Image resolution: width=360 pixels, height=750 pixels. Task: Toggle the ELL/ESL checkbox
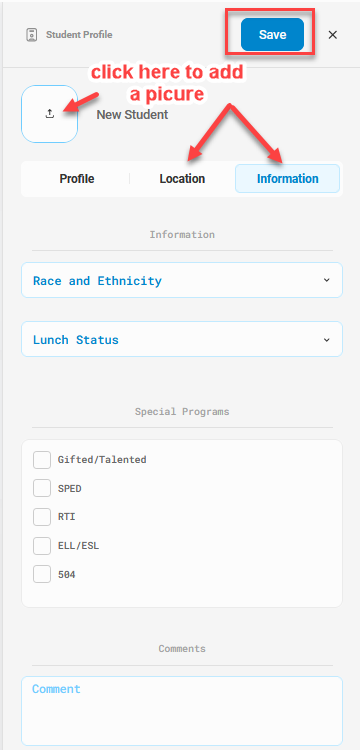pyautogui.click(x=42, y=546)
